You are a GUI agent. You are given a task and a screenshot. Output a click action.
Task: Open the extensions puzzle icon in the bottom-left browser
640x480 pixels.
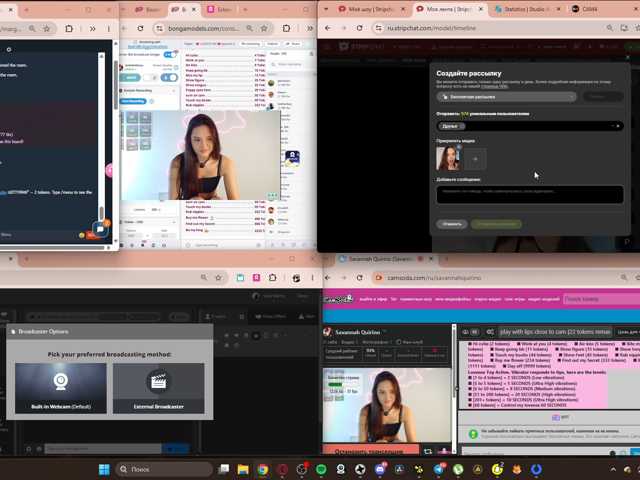pyautogui.click(x=272, y=278)
